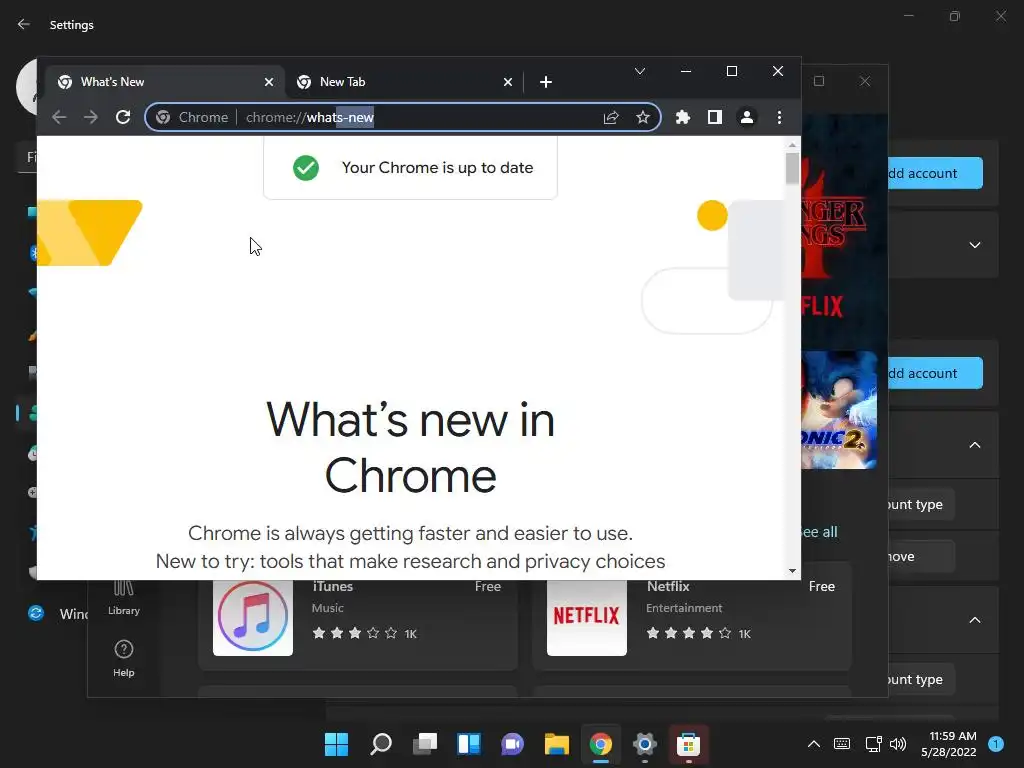Switch to New Tab tab

point(405,82)
